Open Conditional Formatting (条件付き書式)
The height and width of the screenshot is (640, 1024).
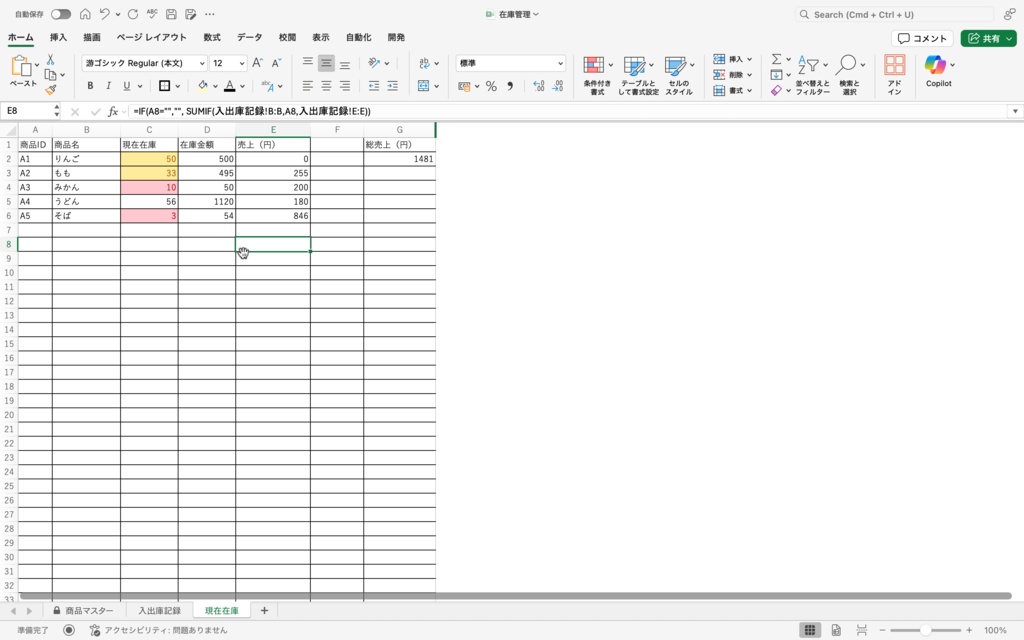tap(596, 76)
